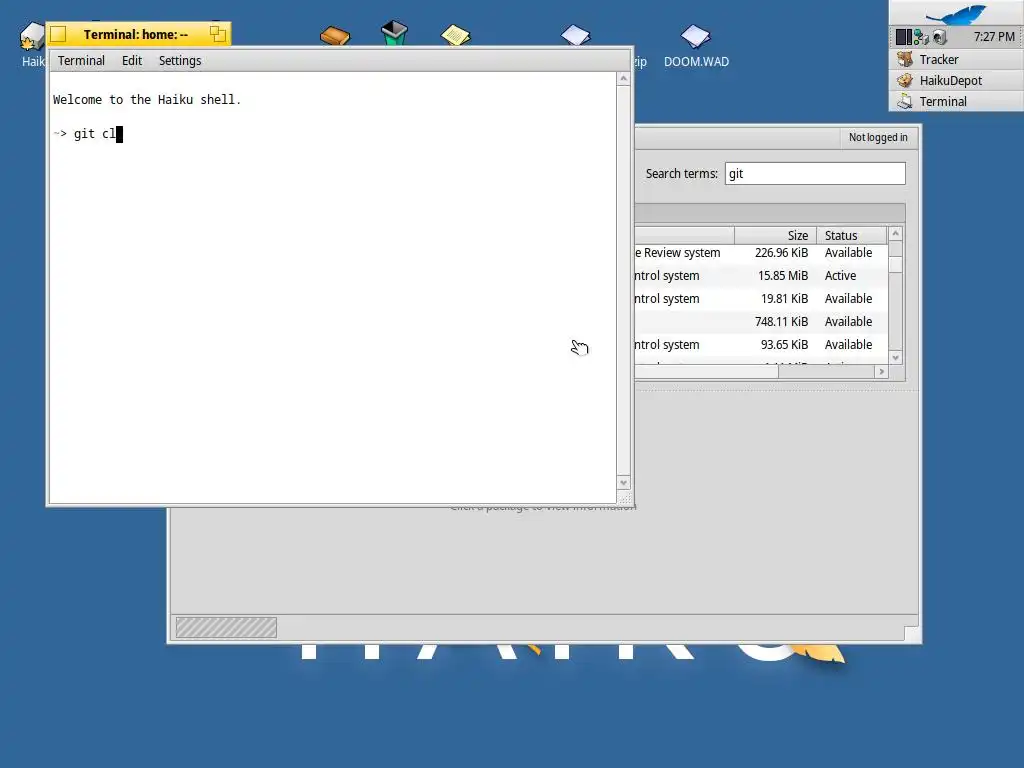Open the Settings menu in Terminal
The width and height of the screenshot is (1024, 768).
[180, 61]
